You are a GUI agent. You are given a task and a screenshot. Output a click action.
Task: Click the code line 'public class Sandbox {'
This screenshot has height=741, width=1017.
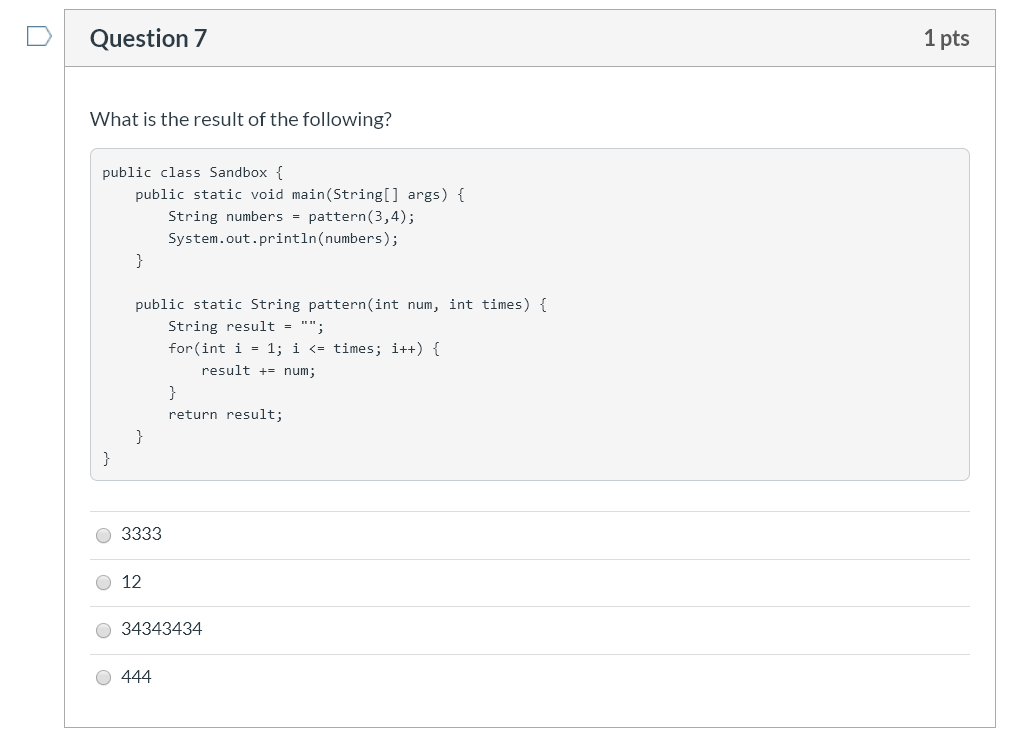coord(193,173)
